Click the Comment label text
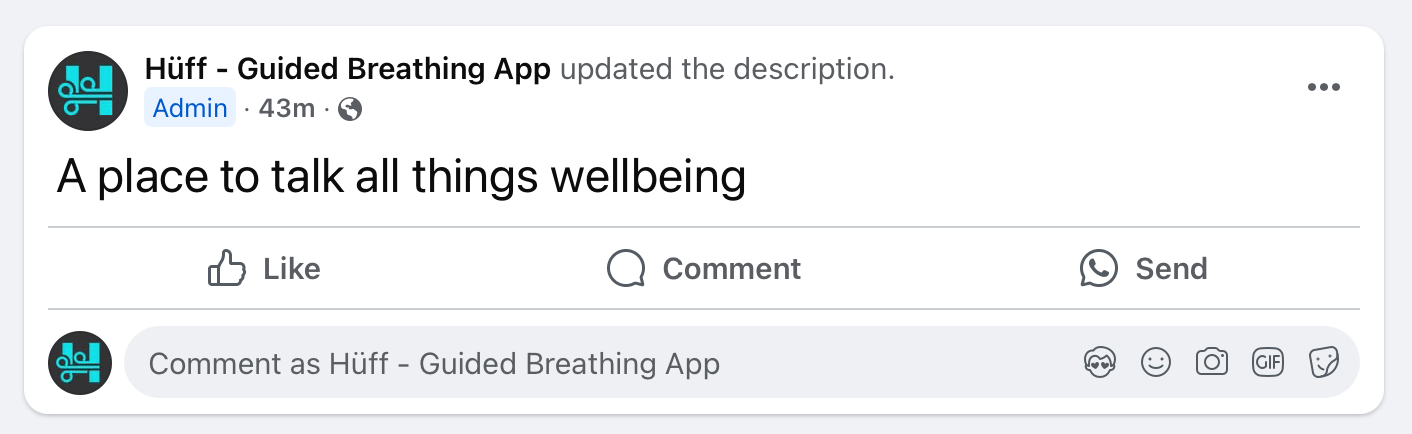 pos(732,269)
